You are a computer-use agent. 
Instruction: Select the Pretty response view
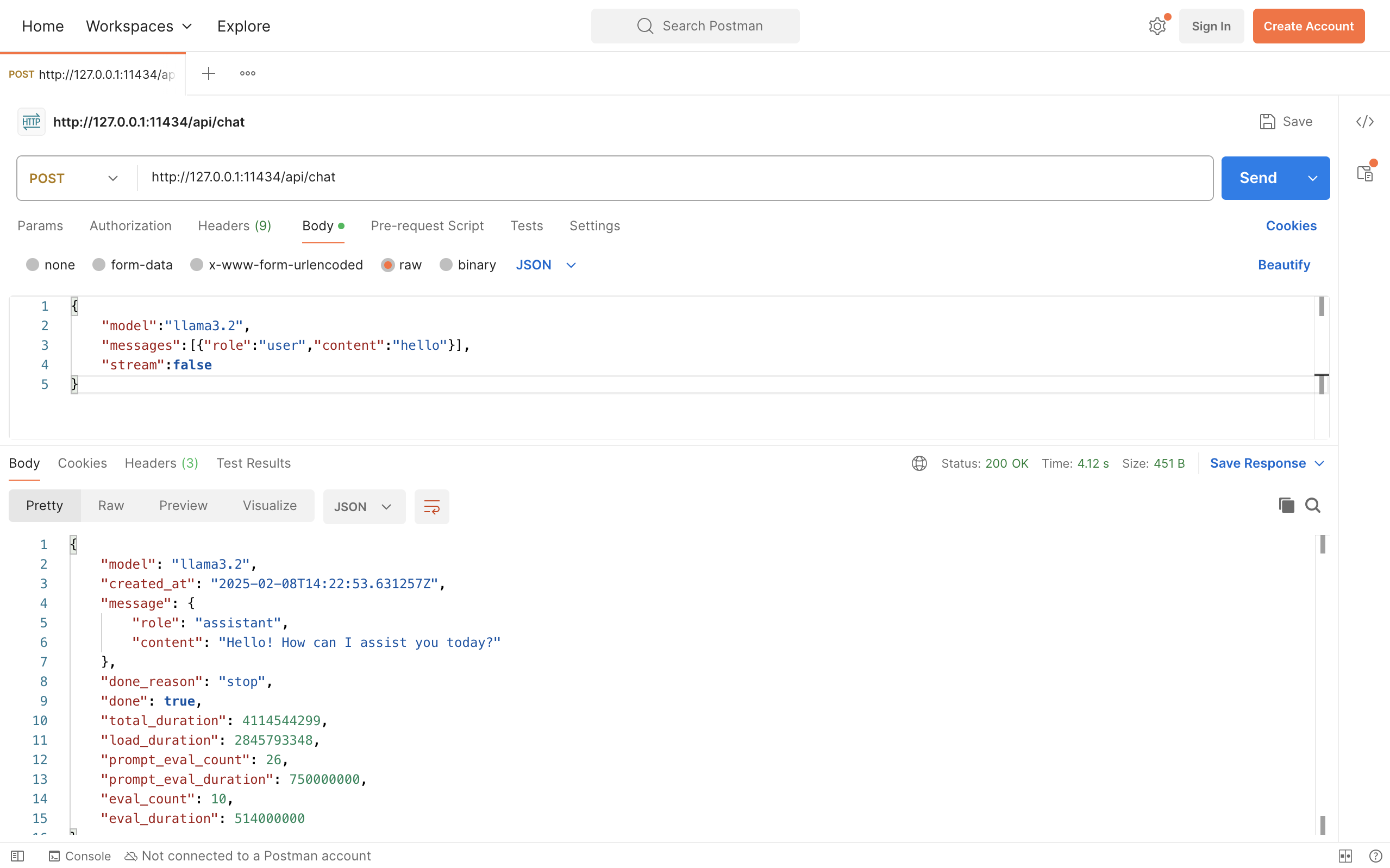[x=44, y=506]
